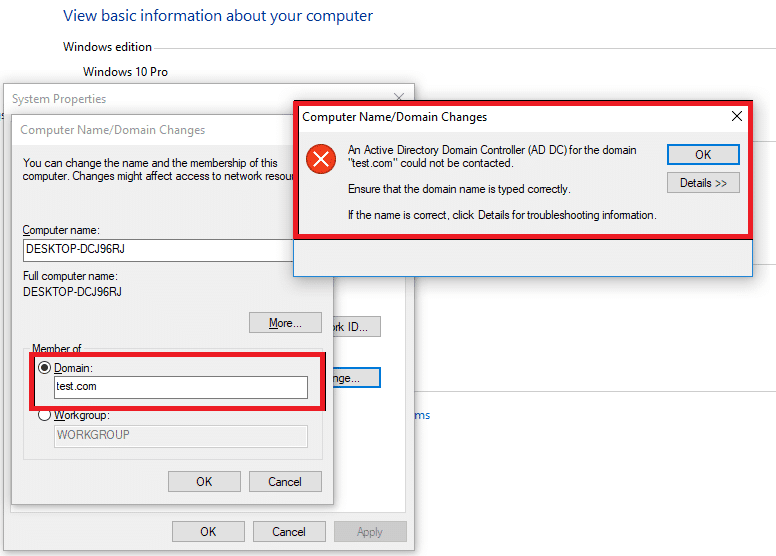The height and width of the screenshot is (556, 776).
Task: Click the 'Windows edition' section label
Action: click(x=107, y=47)
